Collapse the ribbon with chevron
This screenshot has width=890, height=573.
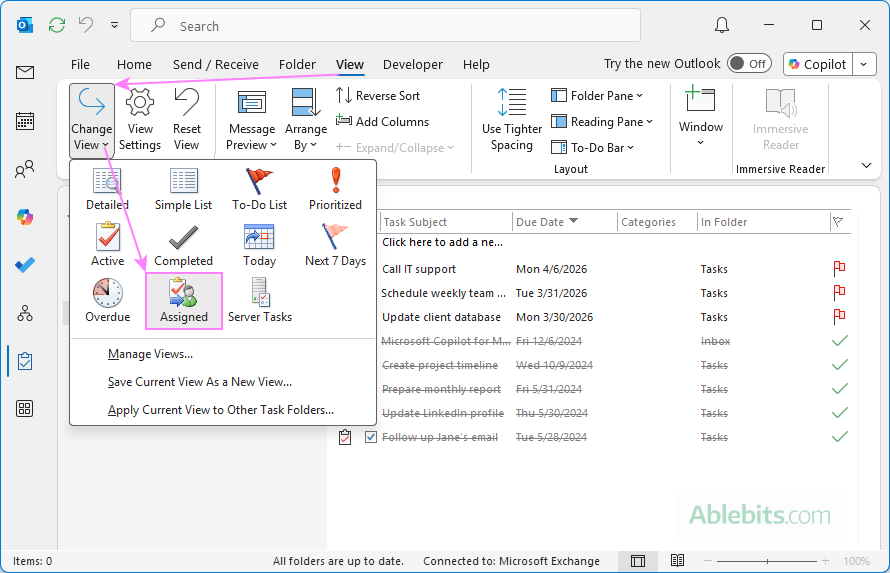866,165
